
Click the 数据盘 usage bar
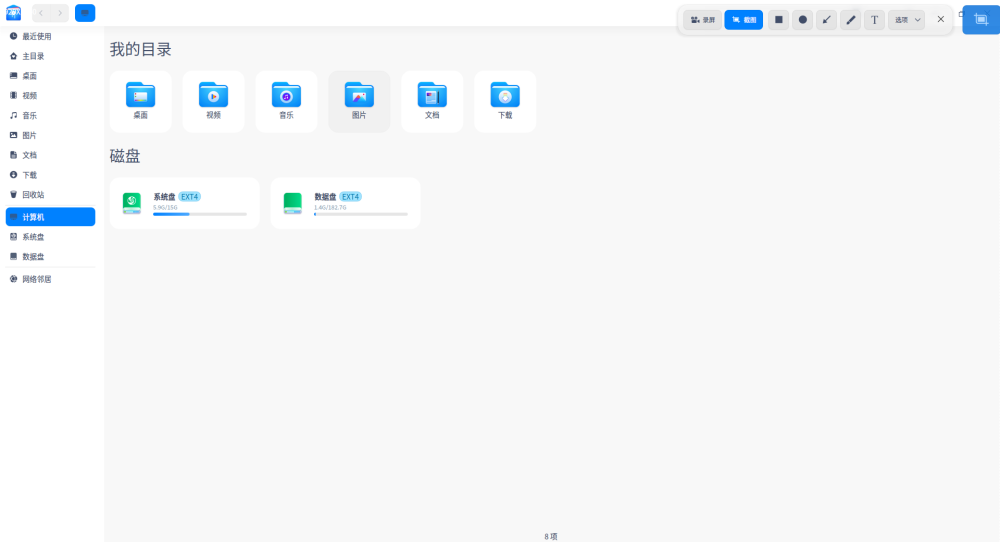(x=360, y=214)
